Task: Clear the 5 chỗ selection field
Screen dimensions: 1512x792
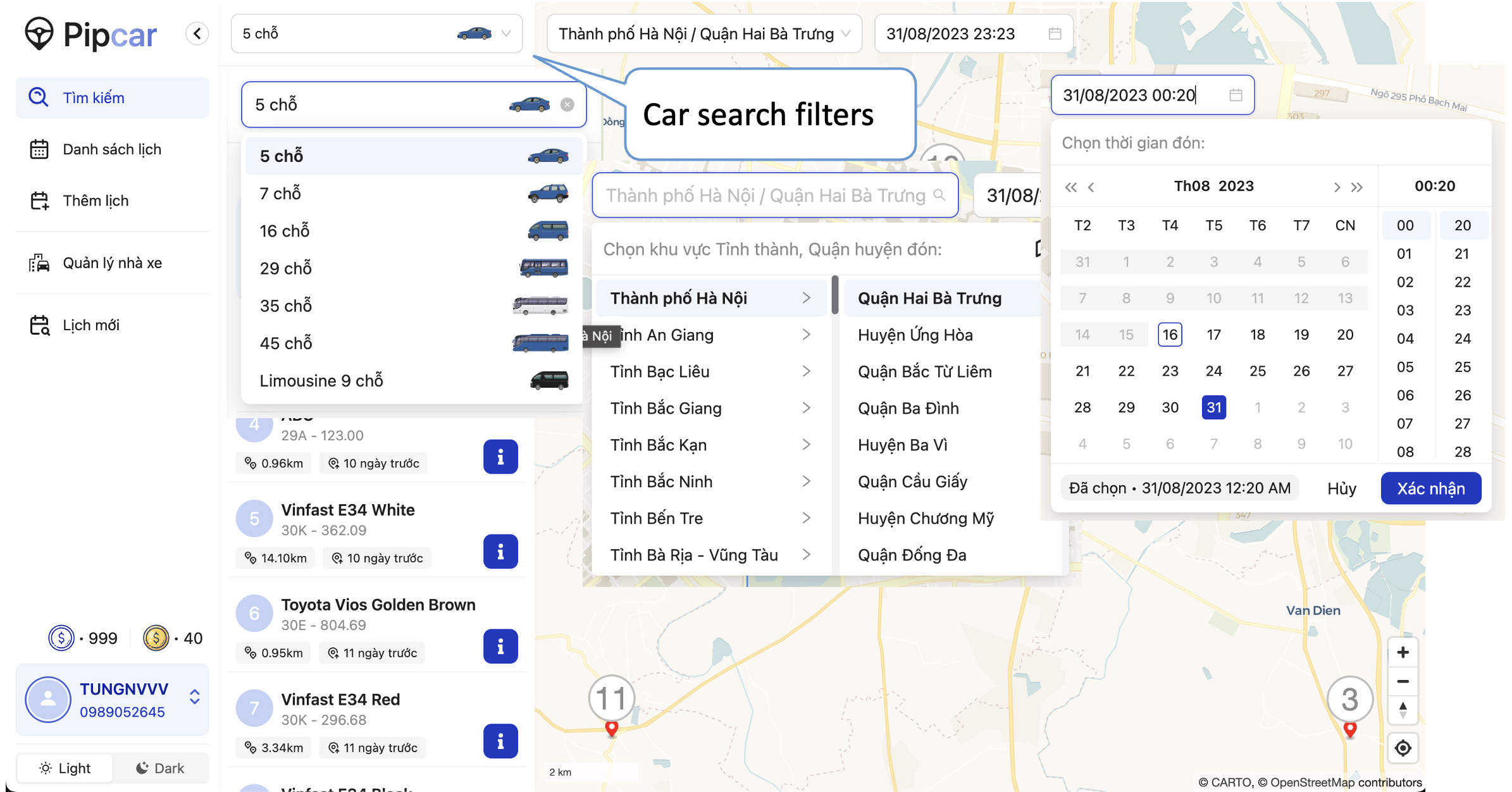Action: tap(567, 105)
